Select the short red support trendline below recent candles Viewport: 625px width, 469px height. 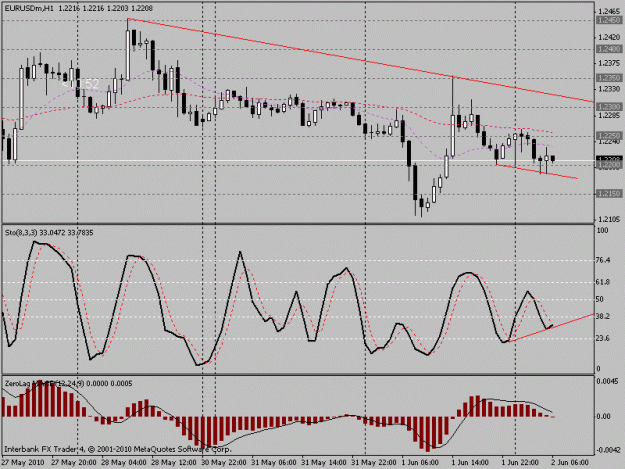537,171
